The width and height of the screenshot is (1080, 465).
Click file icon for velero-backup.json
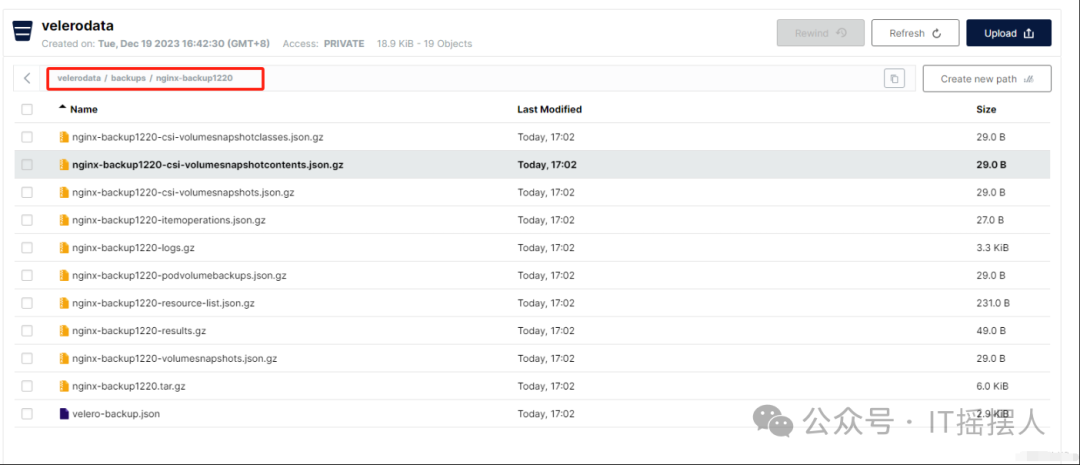tap(64, 414)
